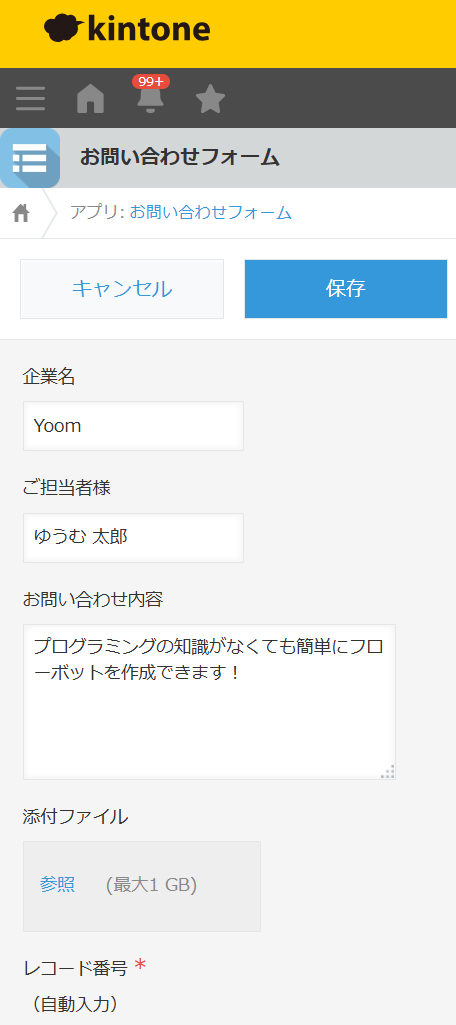This screenshot has height=1025, width=456.
Task: Focus the ご担当者様 field with ゆうむ 太郎
Action: point(133,537)
